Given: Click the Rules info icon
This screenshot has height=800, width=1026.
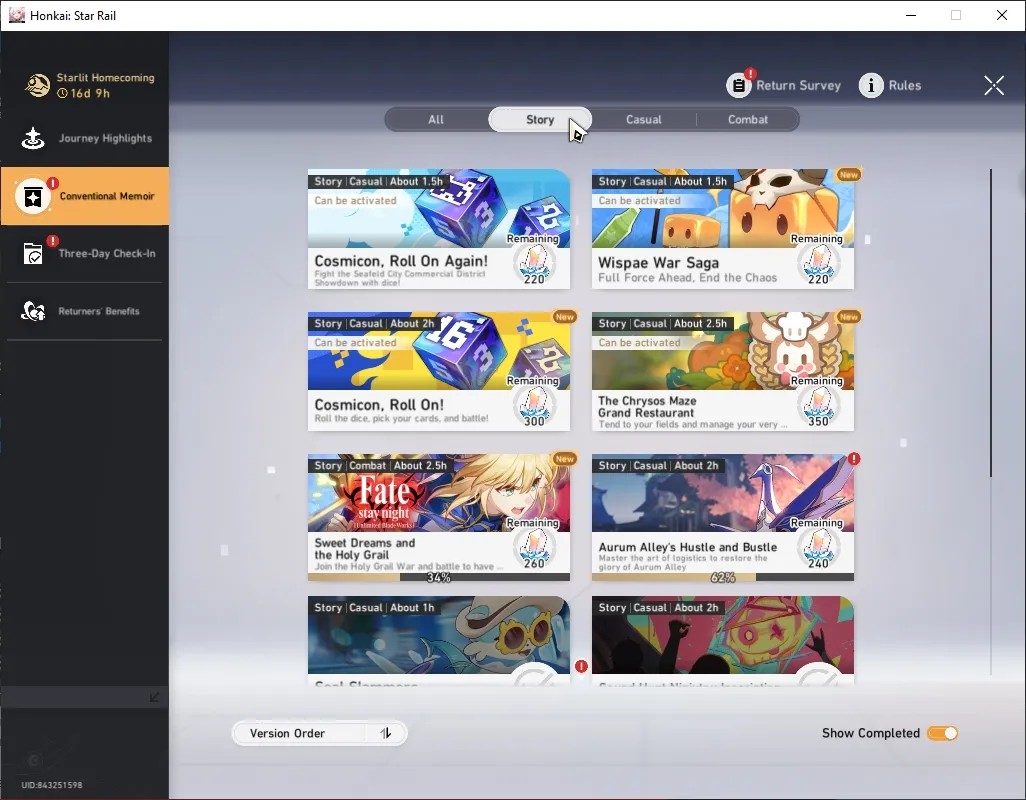Looking at the screenshot, I should coord(870,85).
